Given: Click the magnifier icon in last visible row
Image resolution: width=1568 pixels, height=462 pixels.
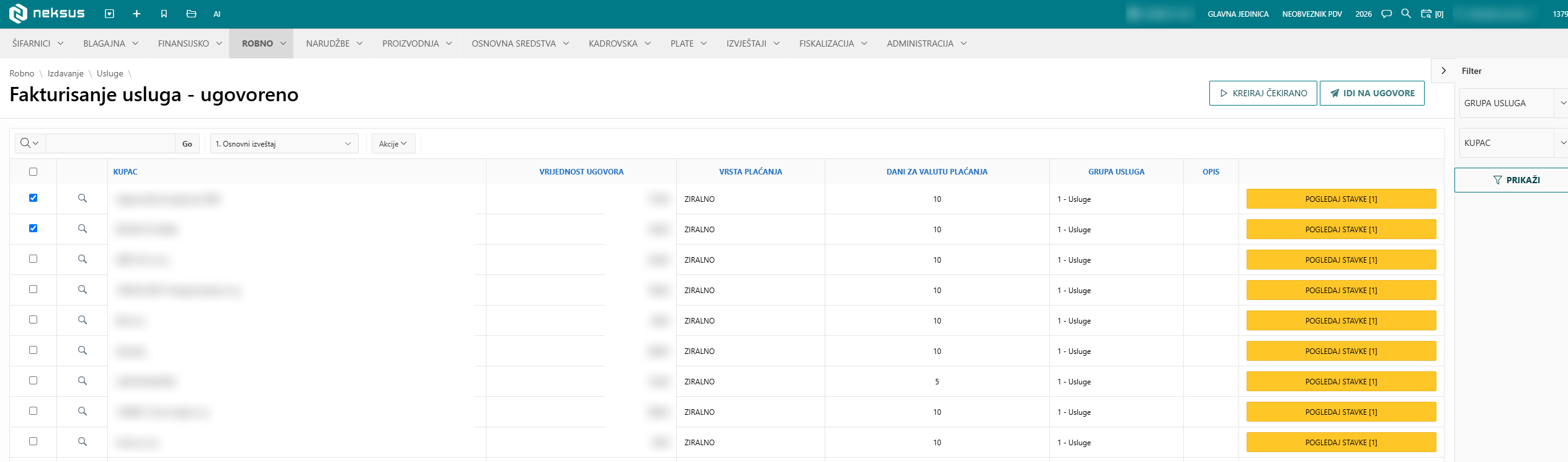Looking at the screenshot, I should pyautogui.click(x=82, y=442).
